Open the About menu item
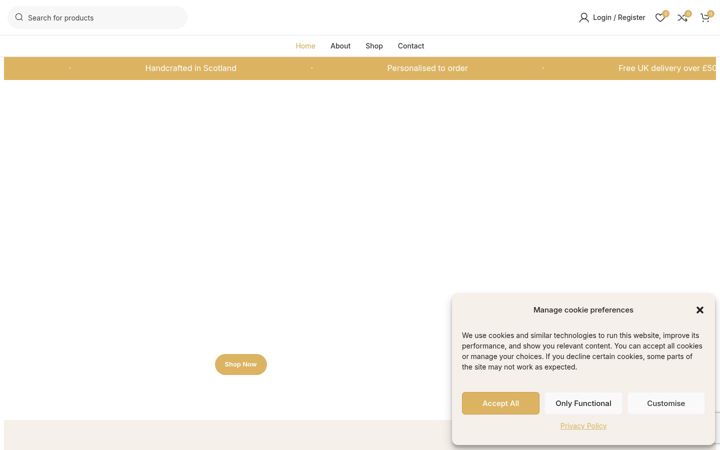The height and width of the screenshot is (450, 720). point(340,46)
